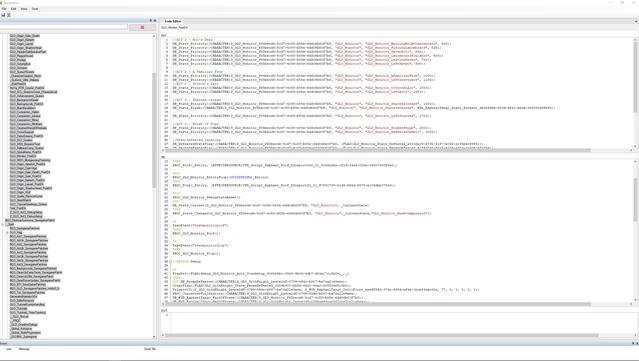Select GLO_Tutorials in the goal tree

pos(18,308)
